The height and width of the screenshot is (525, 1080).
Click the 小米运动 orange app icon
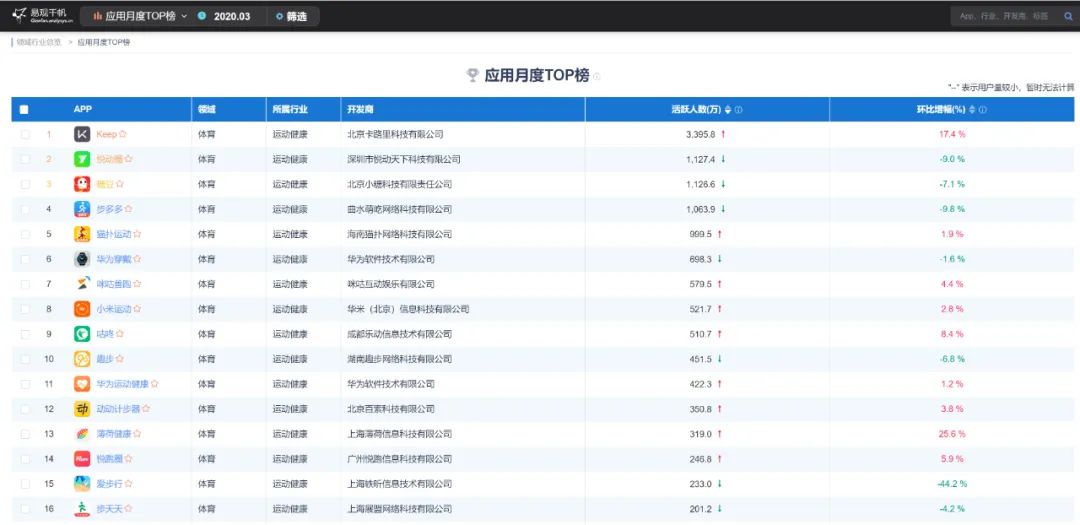tap(82, 309)
